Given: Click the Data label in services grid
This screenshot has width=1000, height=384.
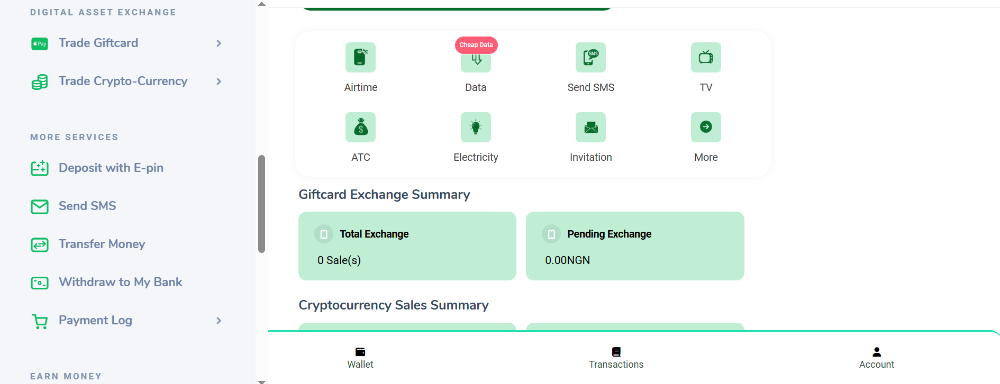Looking at the screenshot, I should point(476,87).
